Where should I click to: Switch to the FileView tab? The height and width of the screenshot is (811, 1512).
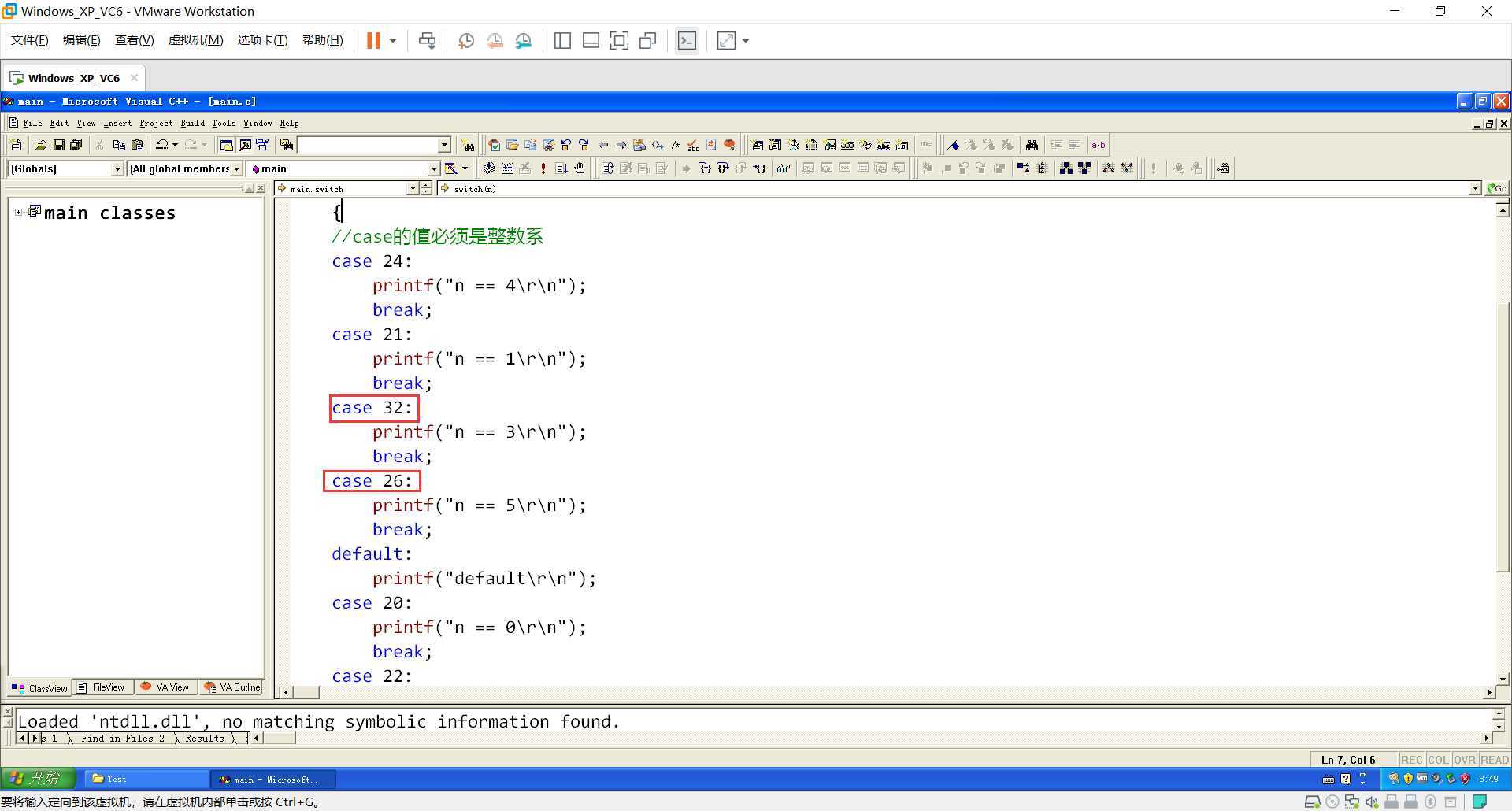(102, 687)
